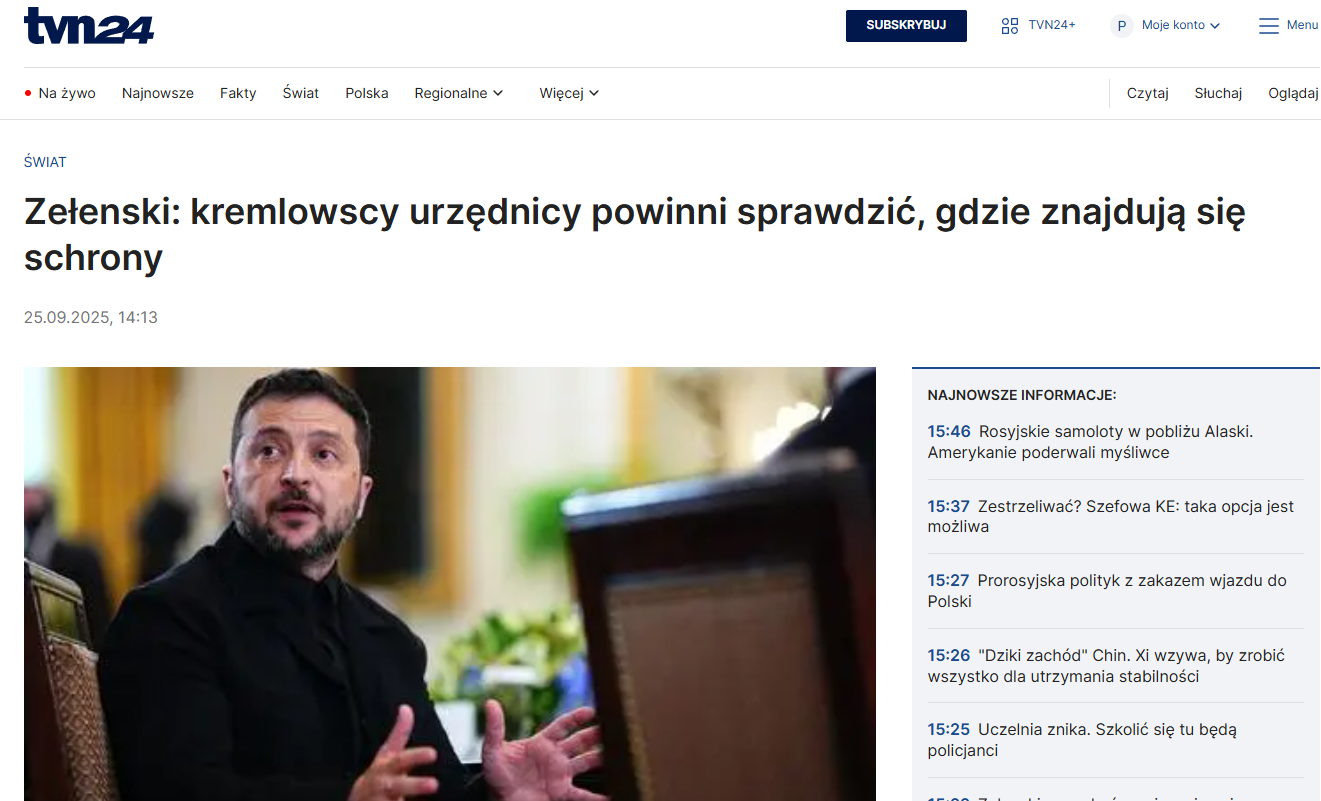Expand the Moje konto dropdown
Image resolution: width=1321 pixels, height=801 pixels.
[x=1180, y=26]
